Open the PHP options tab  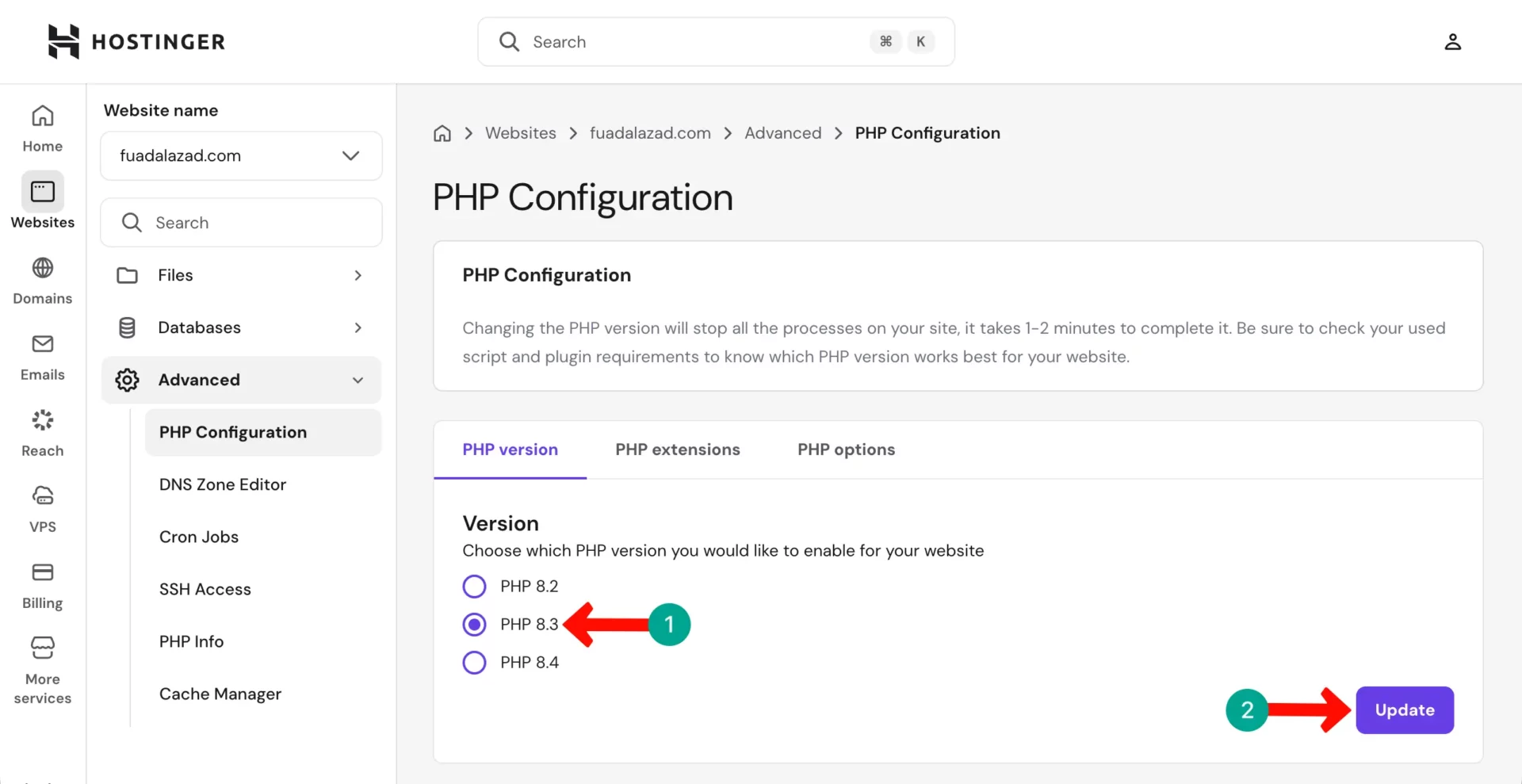tap(846, 449)
